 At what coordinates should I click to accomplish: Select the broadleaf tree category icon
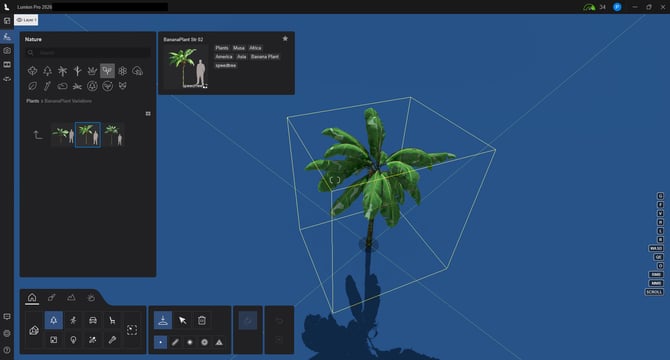[x=32, y=71]
